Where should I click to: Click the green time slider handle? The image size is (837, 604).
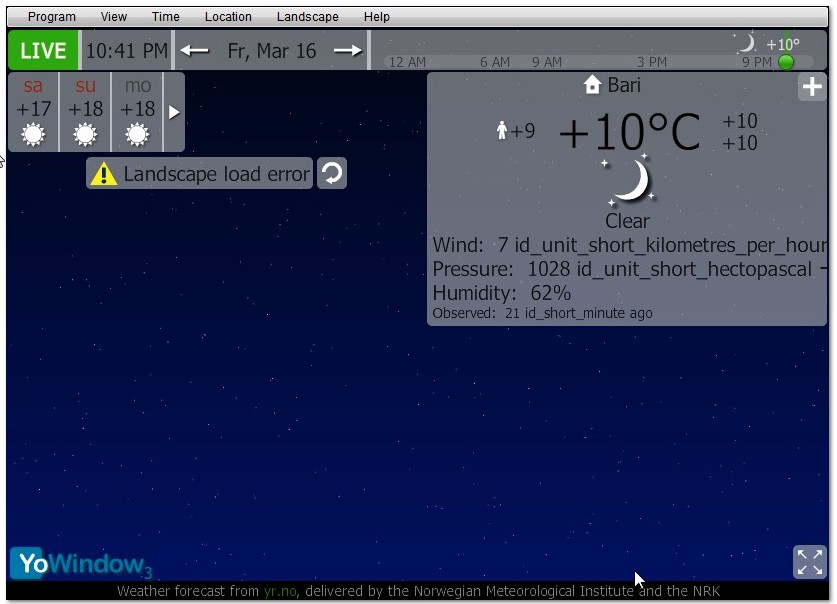pos(786,62)
